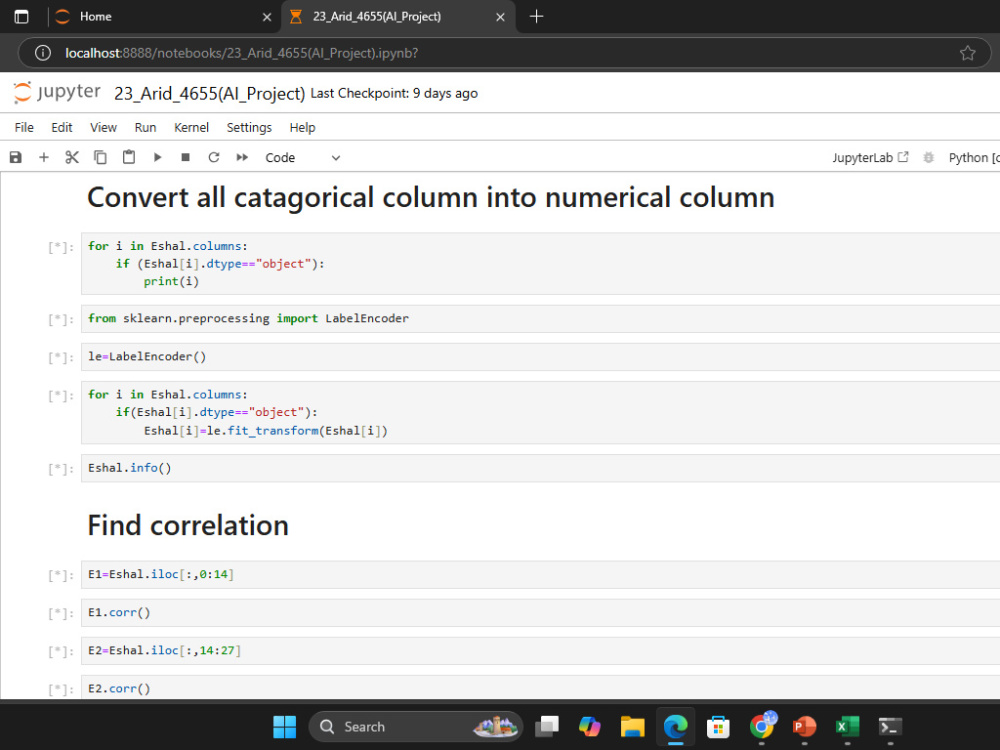The width and height of the screenshot is (1000, 750).
Task: Rename notebook title 23_Arid_4655(AI_Project)
Action: 210,93
